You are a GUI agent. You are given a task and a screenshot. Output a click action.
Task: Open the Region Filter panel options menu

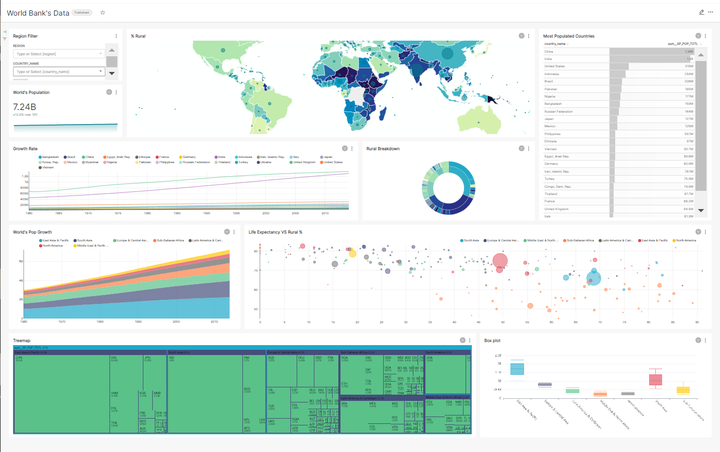pyautogui.click(x=116, y=36)
